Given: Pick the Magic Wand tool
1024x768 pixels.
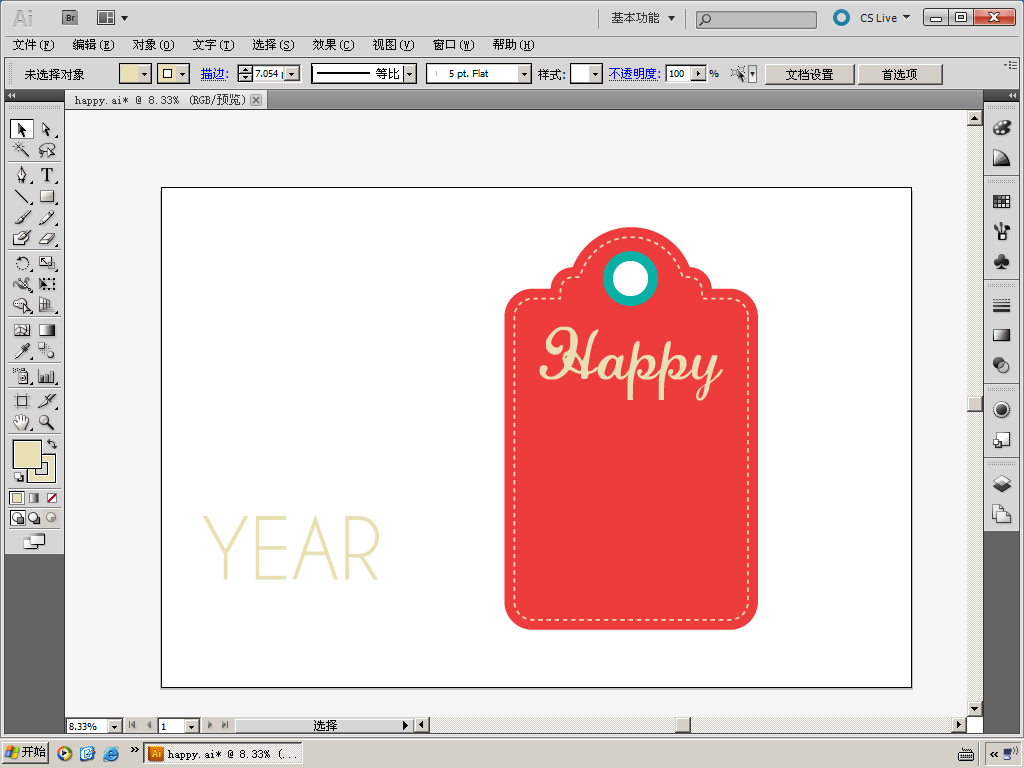Looking at the screenshot, I should (x=21, y=150).
